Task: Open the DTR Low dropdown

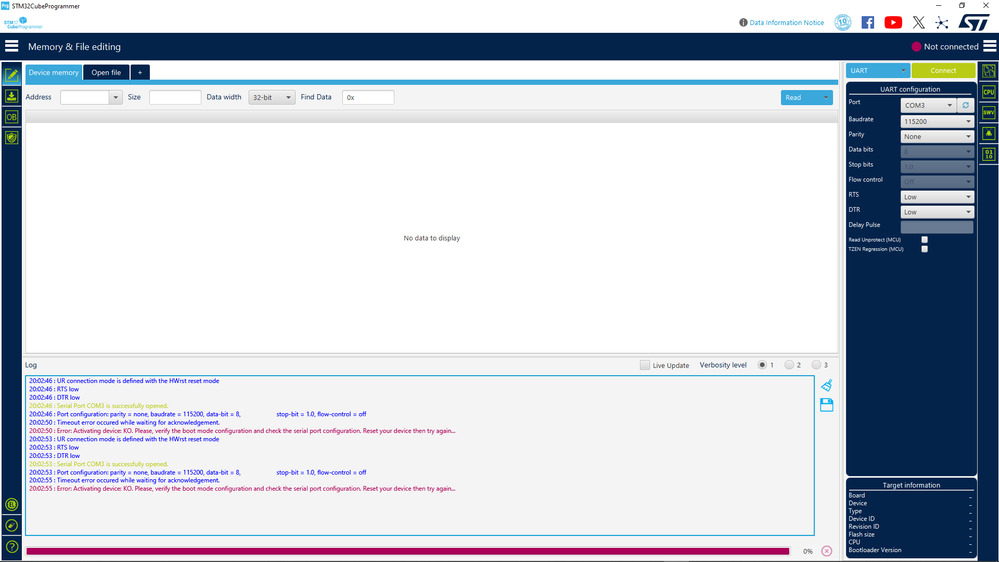Action: pyautogui.click(x=937, y=212)
